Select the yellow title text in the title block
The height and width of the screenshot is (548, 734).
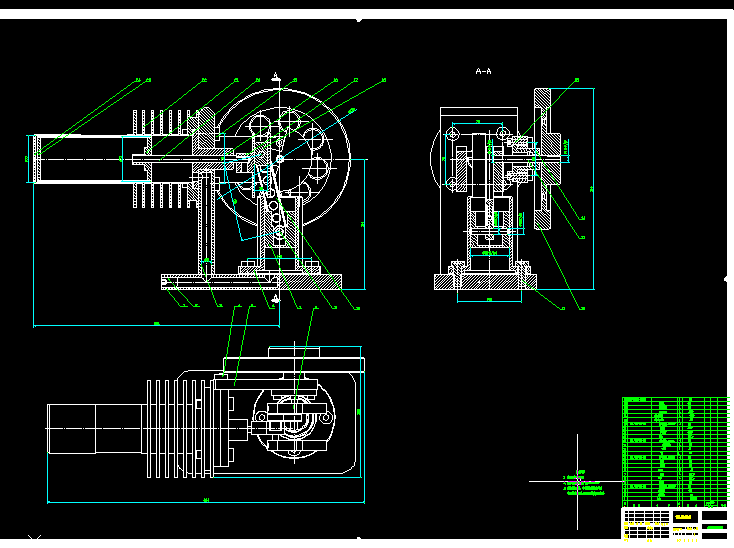pos(684,517)
